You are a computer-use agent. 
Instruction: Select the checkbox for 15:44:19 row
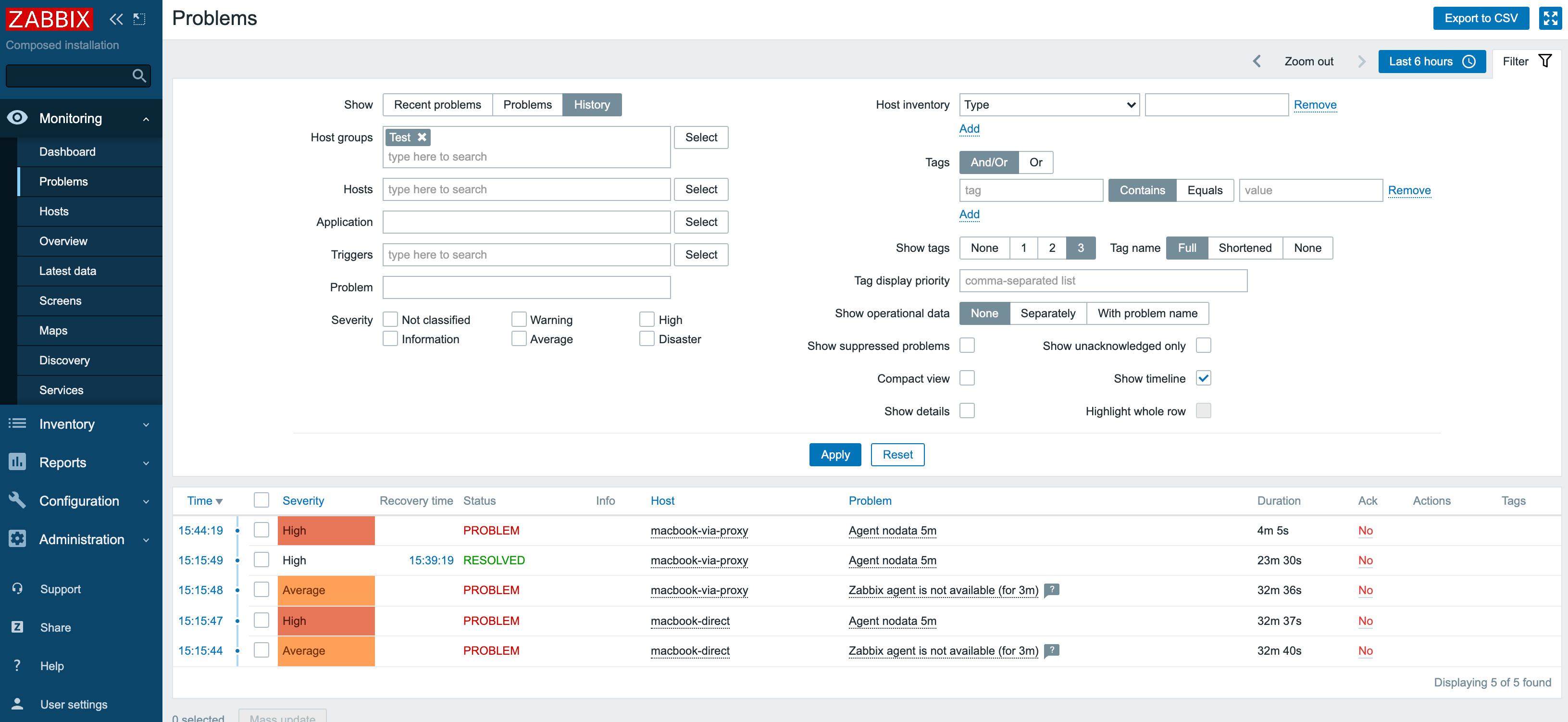pos(261,530)
